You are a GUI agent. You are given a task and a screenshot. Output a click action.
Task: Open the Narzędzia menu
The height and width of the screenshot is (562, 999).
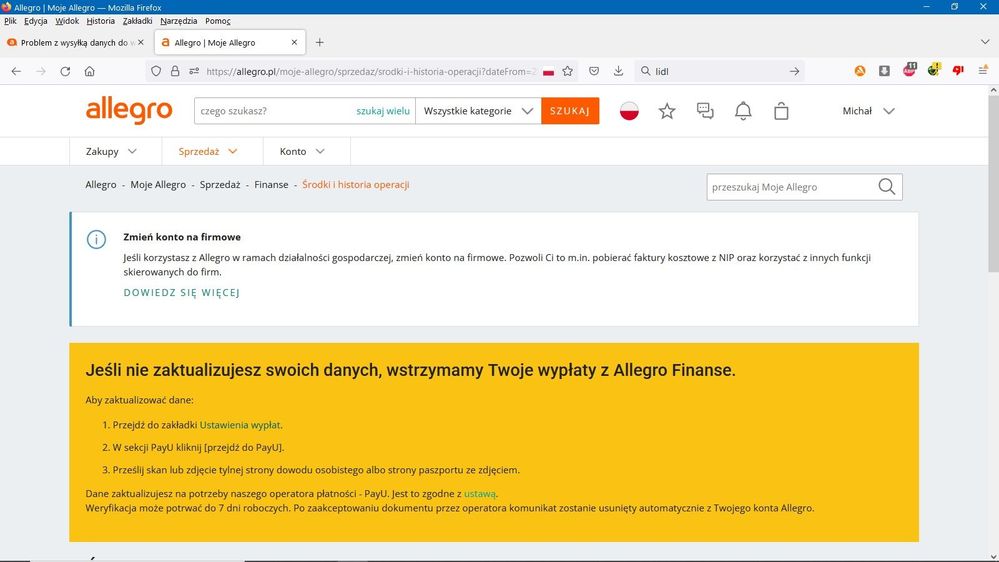click(x=178, y=21)
